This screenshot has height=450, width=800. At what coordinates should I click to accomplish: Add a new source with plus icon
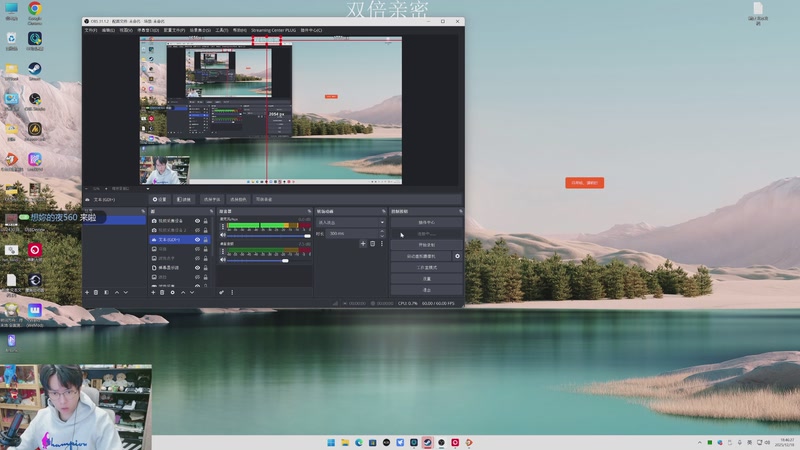pos(153,292)
